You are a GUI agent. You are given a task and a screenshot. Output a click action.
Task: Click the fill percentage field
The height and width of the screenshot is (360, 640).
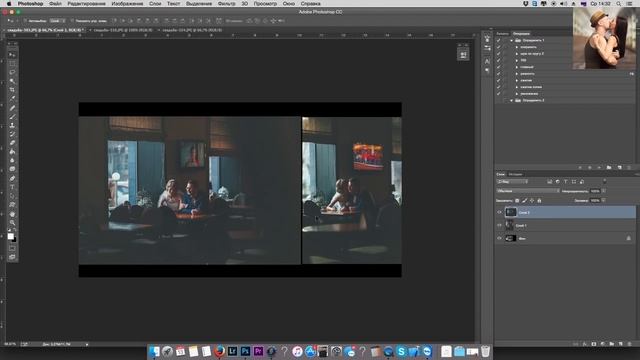click(x=595, y=200)
